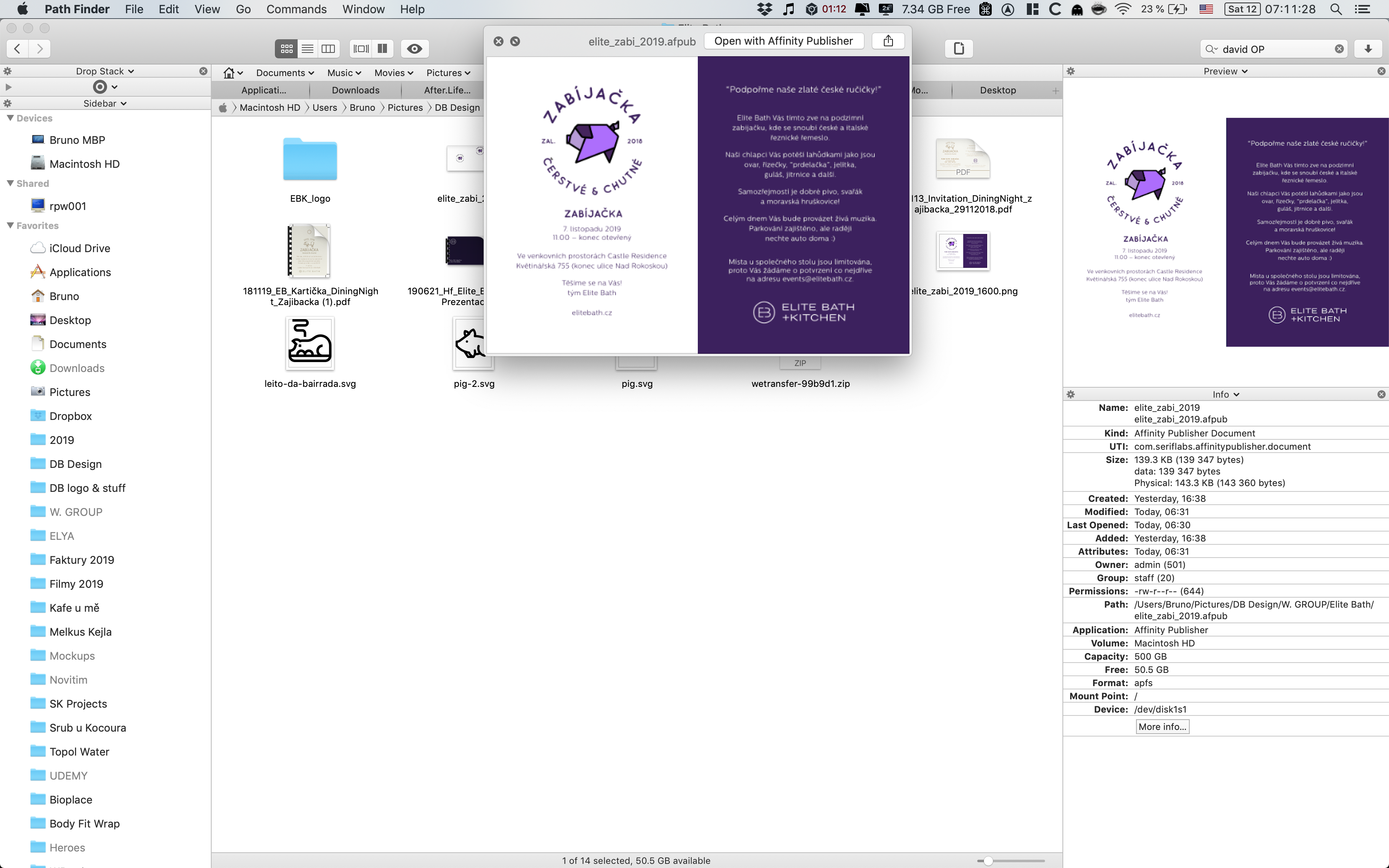This screenshot has width=1389, height=868.
Task: Add a new tab with plus button
Action: (x=1055, y=91)
